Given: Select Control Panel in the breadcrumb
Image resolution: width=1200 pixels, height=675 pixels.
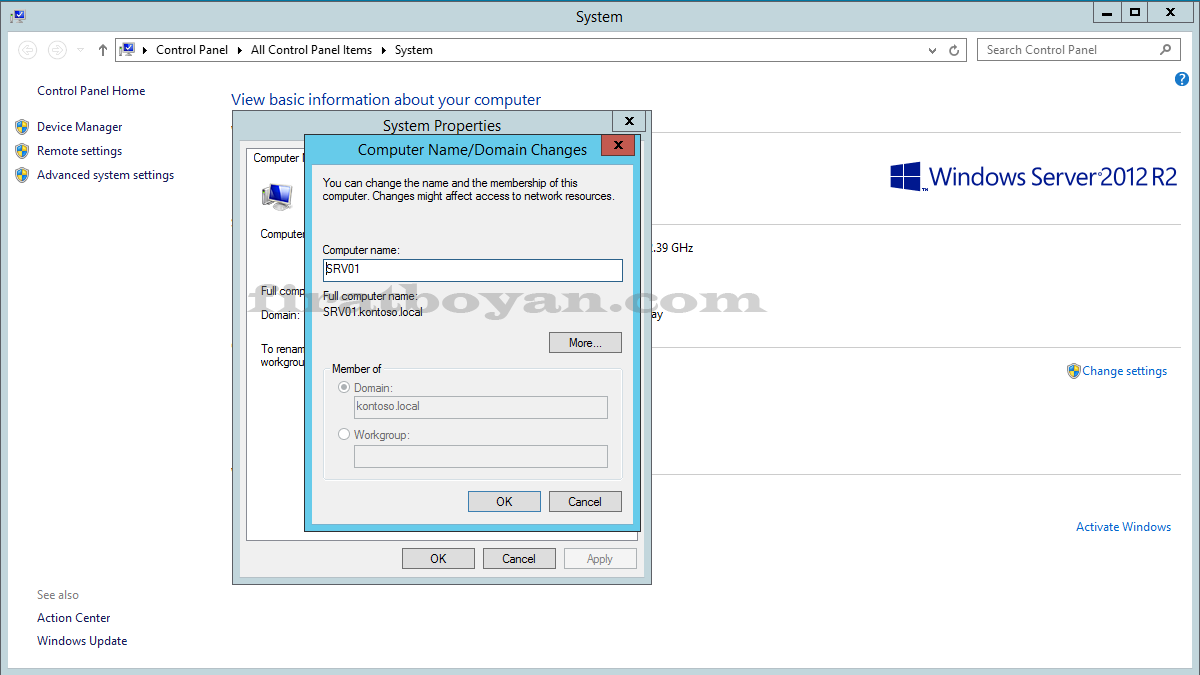Looking at the screenshot, I should click(x=192, y=50).
